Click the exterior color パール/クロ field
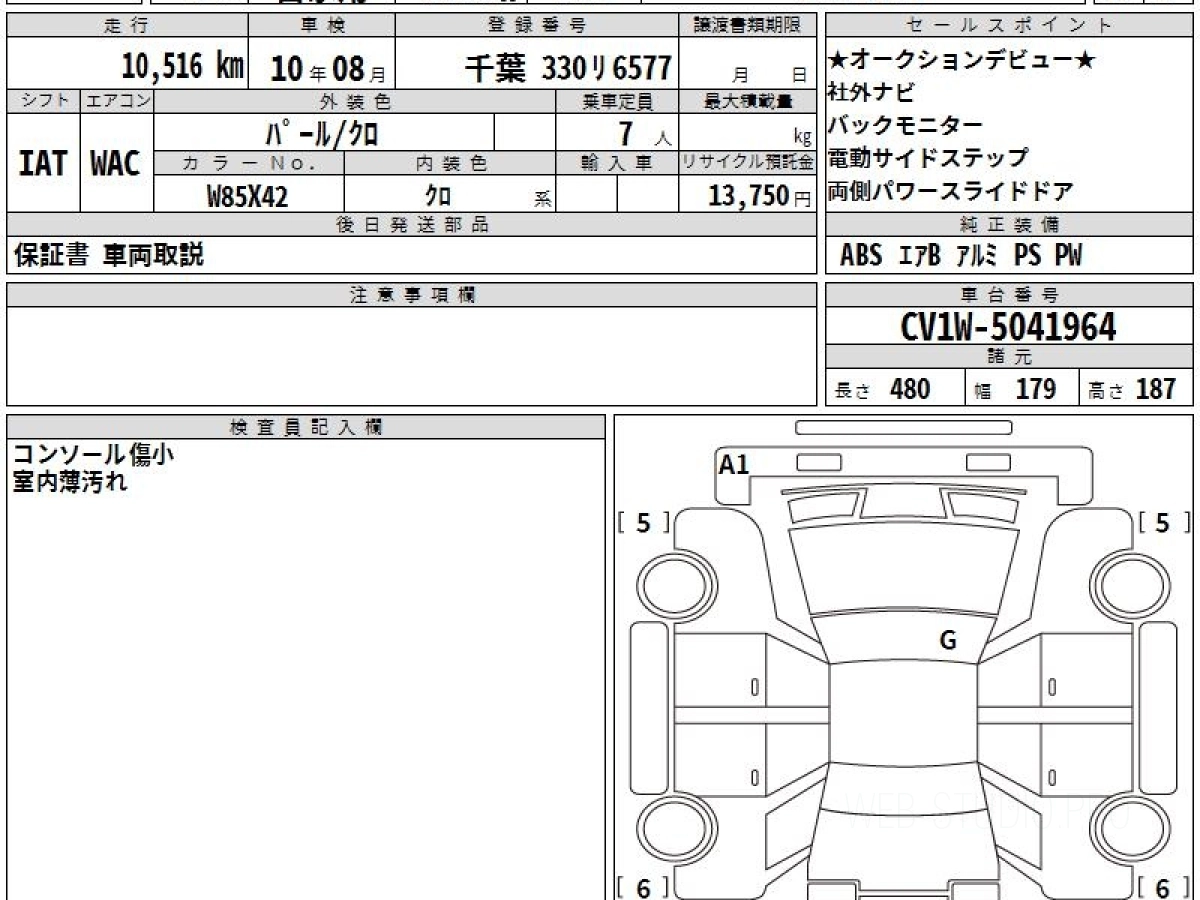Image resolution: width=1200 pixels, height=900 pixels. tap(322, 132)
